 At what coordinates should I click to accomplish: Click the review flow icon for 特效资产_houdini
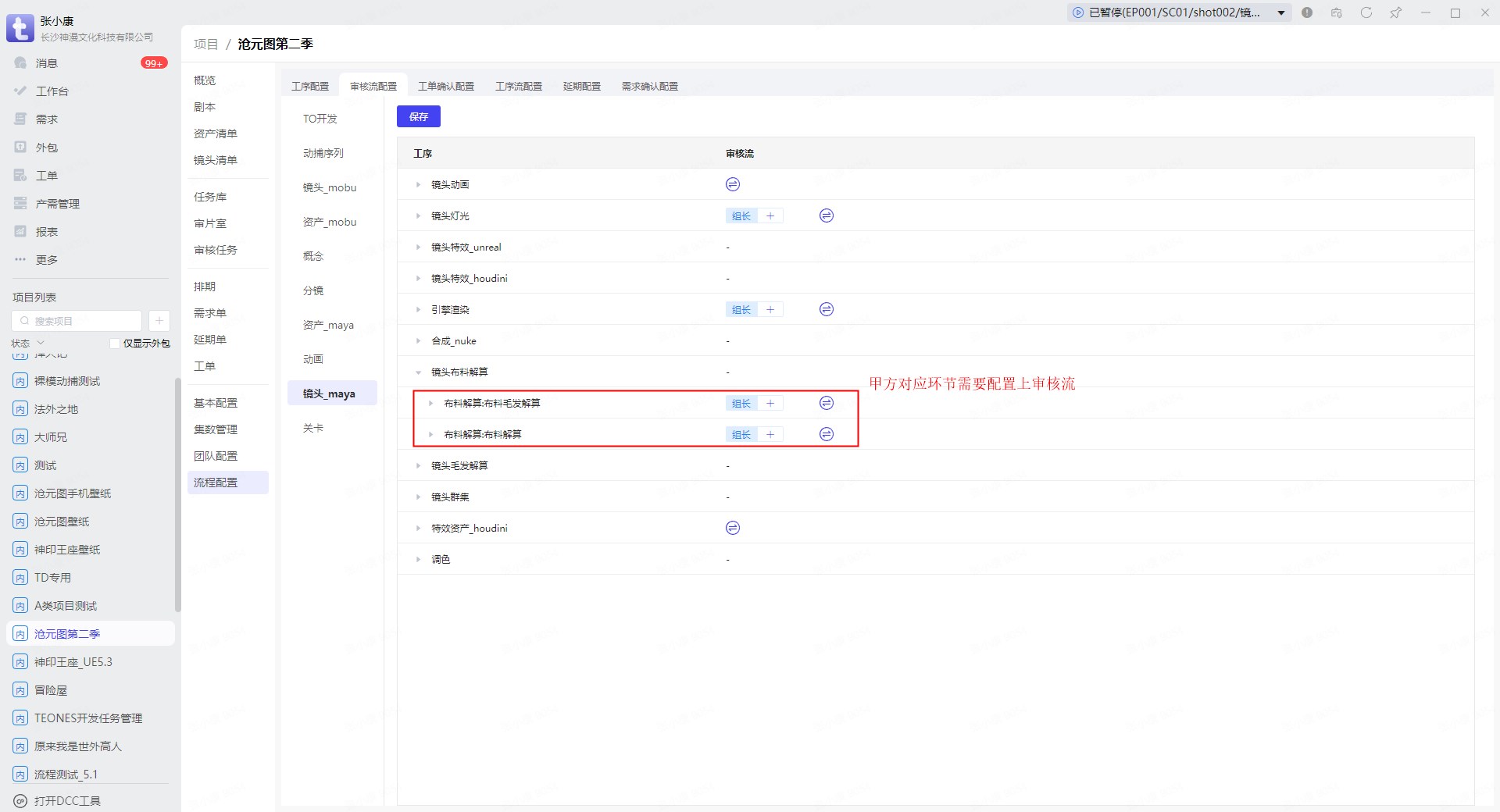pos(732,528)
